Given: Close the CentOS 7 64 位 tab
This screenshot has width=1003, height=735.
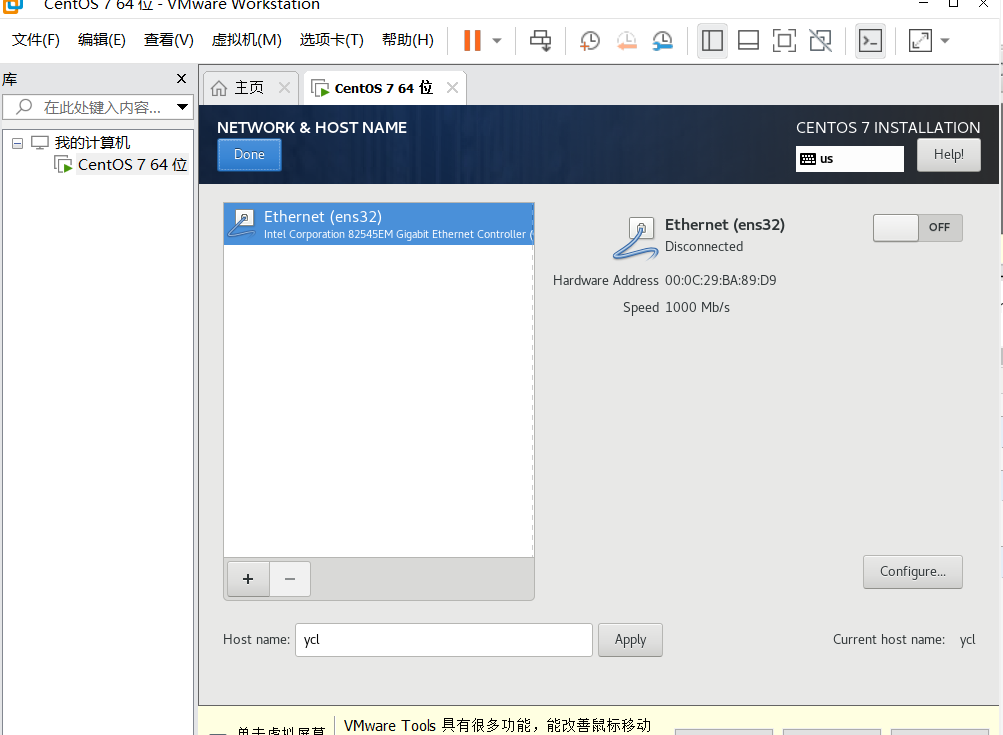Looking at the screenshot, I should [452, 88].
